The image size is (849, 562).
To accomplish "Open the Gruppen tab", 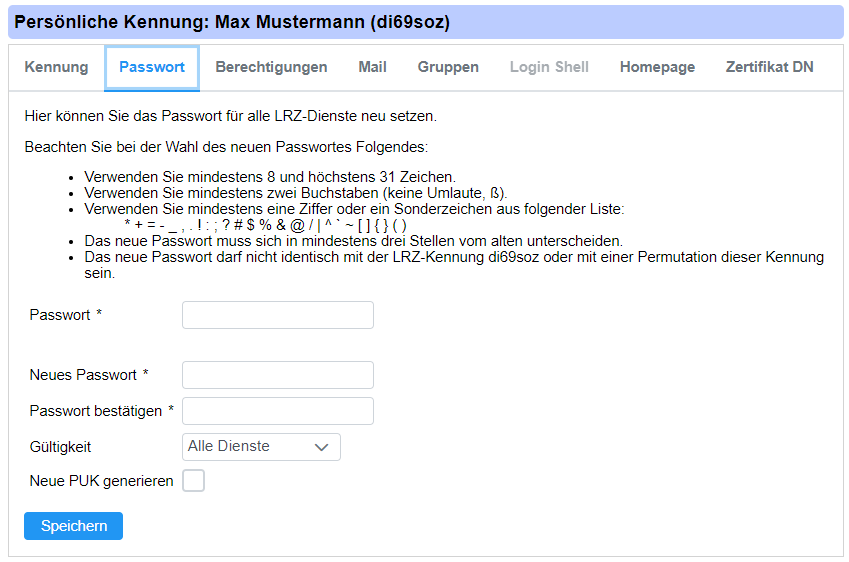I will [448, 67].
